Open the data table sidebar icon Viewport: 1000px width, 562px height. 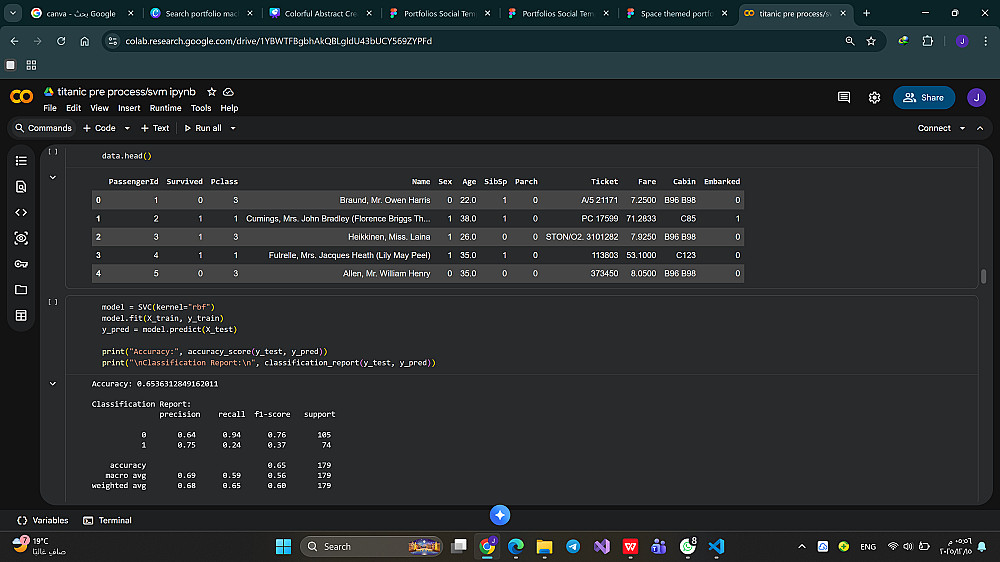[21, 315]
